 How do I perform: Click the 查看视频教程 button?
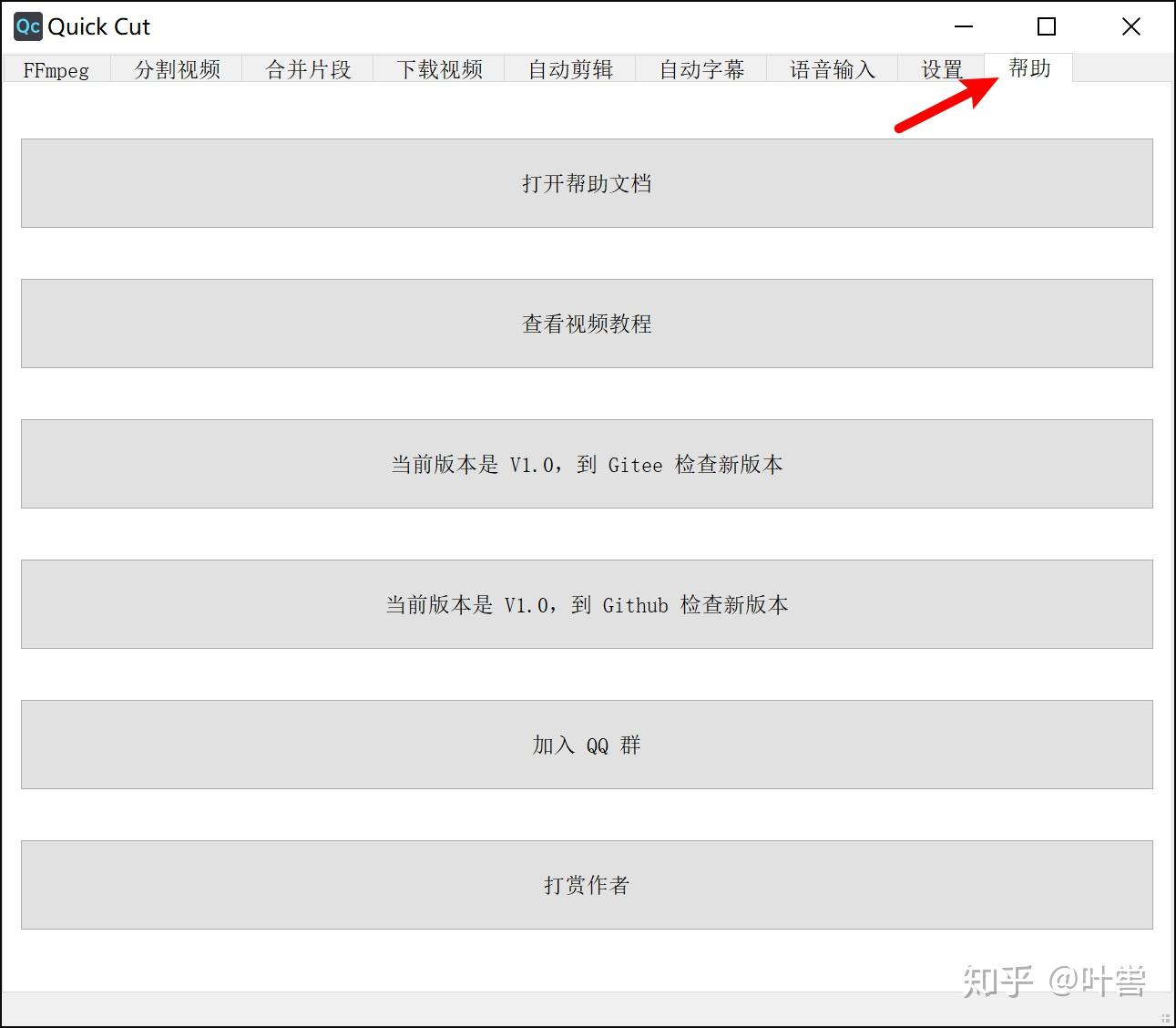(587, 324)
